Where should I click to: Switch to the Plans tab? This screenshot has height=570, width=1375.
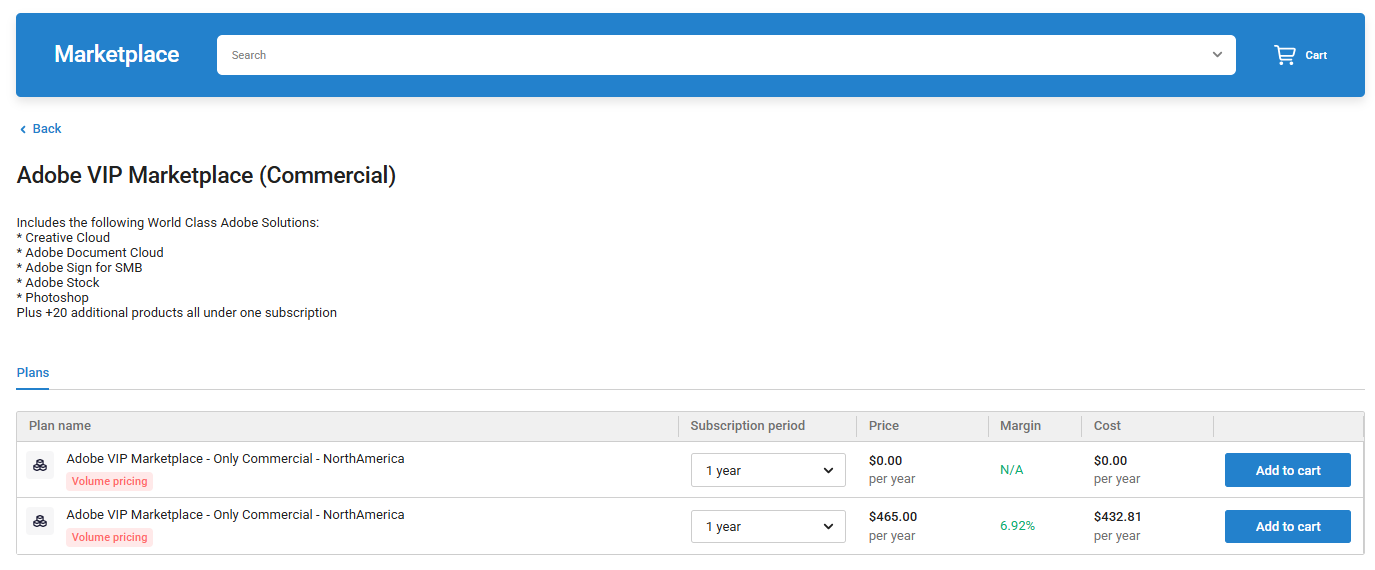click(33, 373)
